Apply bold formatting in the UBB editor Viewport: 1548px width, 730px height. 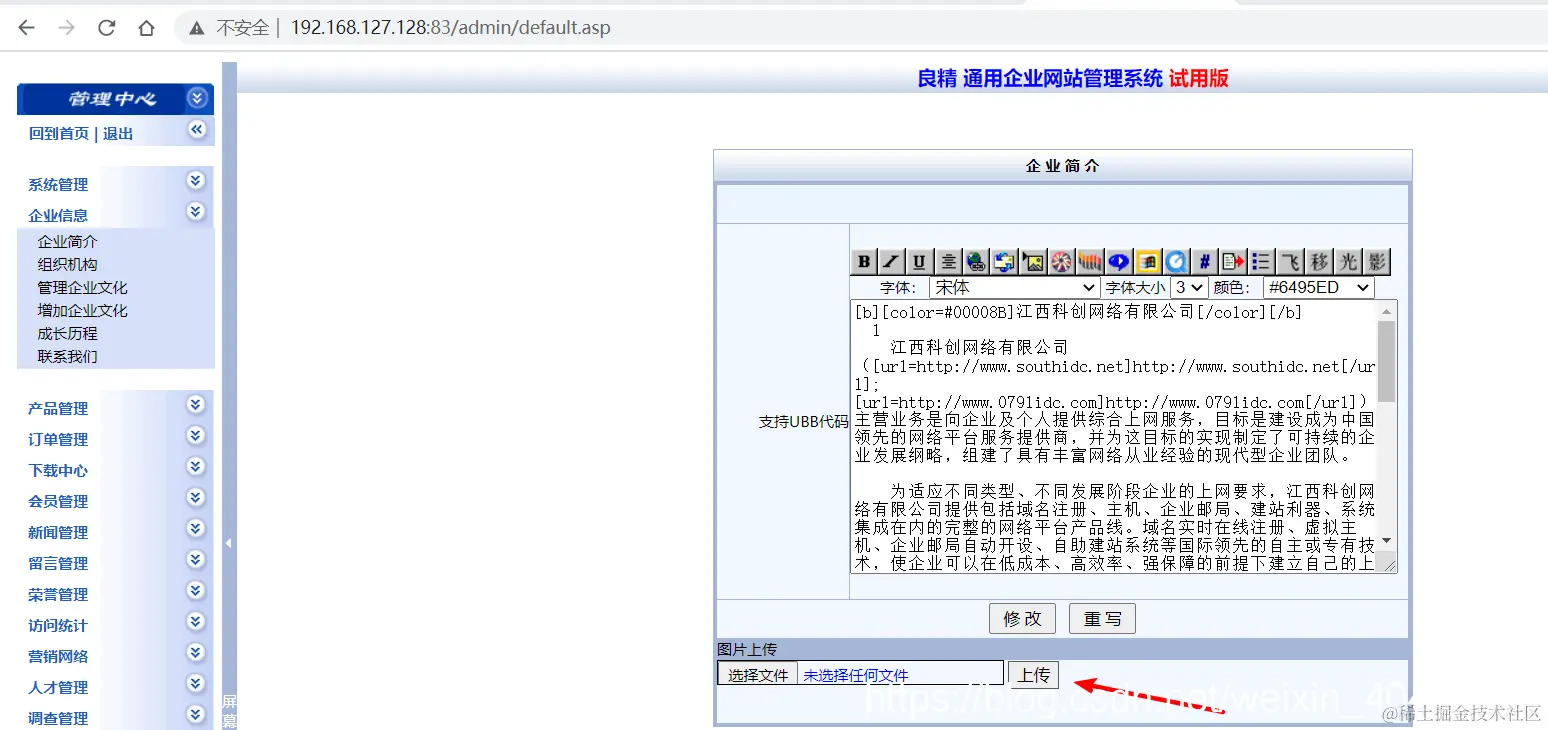click(x=863, y=261)
